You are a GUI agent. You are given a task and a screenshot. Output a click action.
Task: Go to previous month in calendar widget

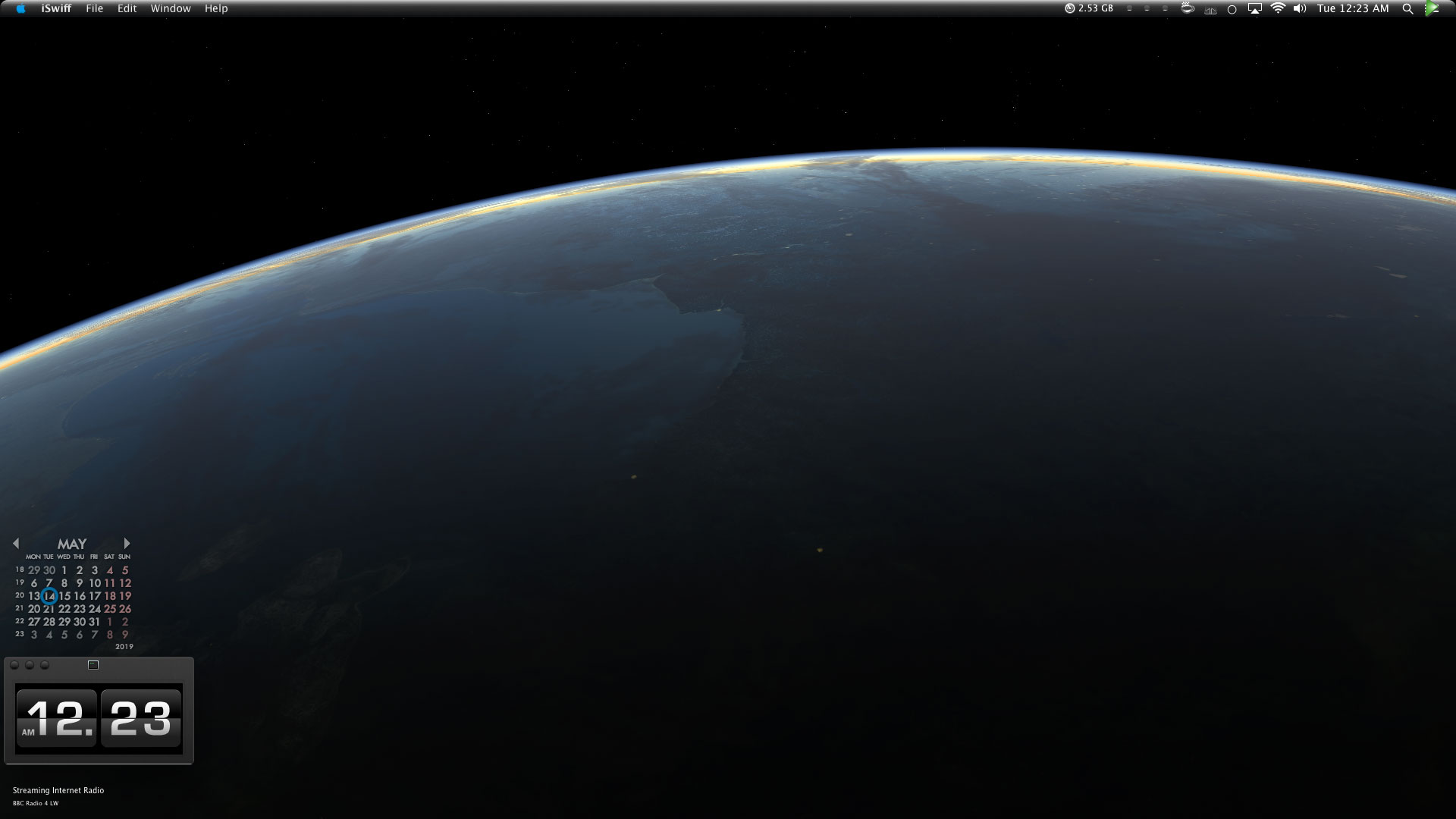click(16, 543)
